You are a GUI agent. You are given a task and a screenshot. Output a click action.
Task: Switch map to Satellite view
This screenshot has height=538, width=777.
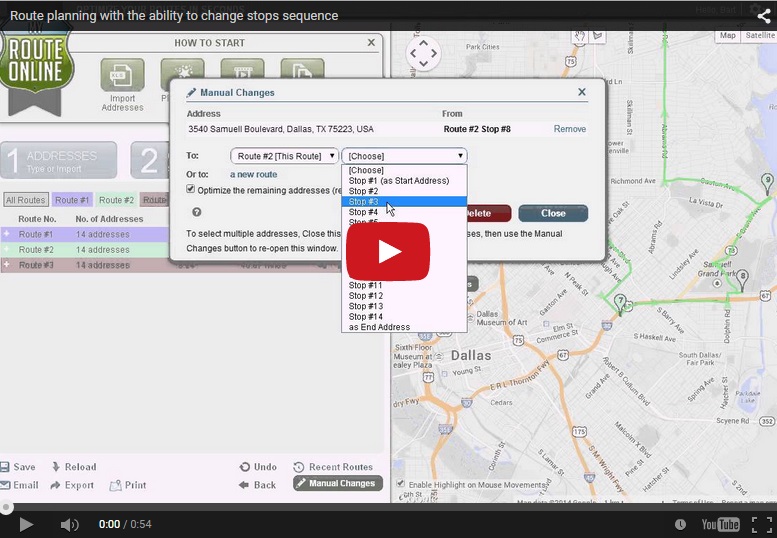click(760, 36)
